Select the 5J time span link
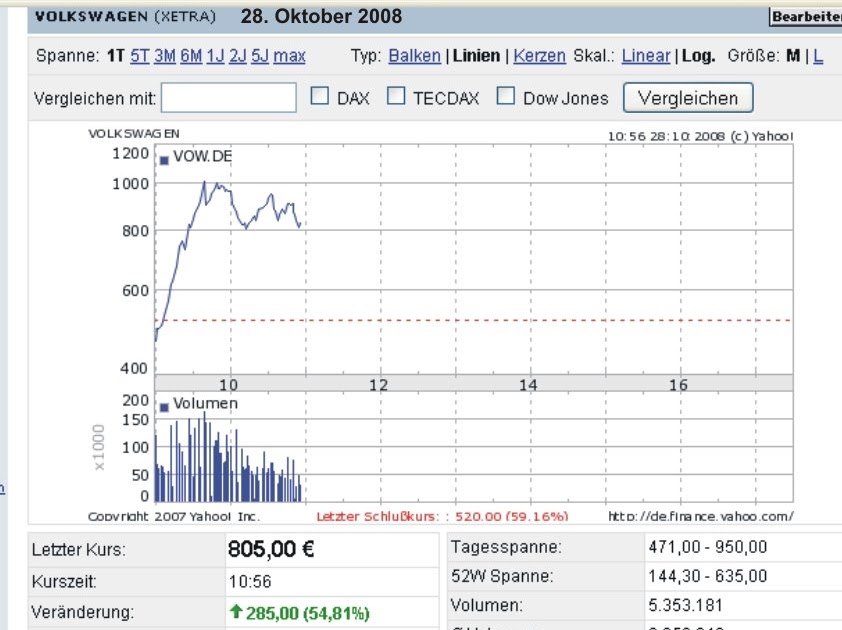The image size is (842, 630). [x=260, y=55]
